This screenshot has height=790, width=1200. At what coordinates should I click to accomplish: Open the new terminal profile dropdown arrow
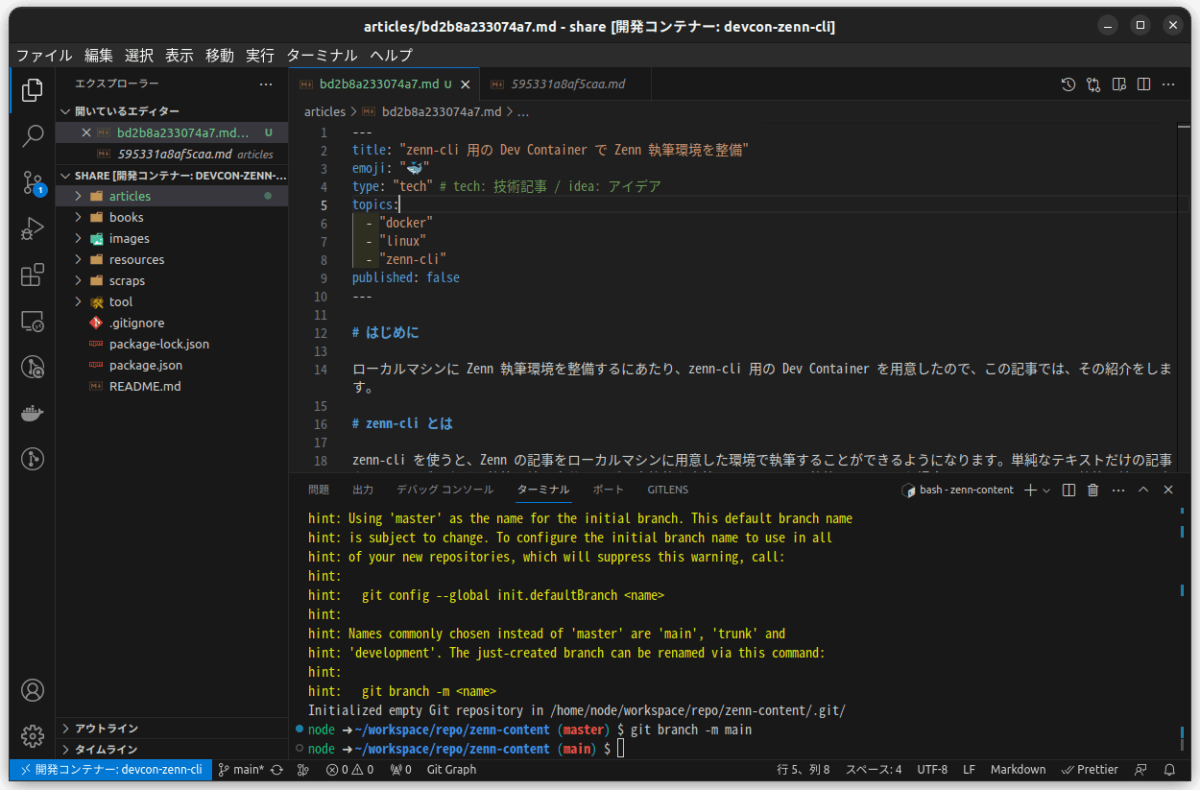pos(1047,490)
